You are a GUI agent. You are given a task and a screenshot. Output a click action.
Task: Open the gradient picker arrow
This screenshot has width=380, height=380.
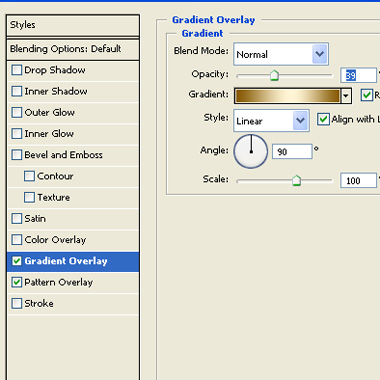click(x=346, y=96)
